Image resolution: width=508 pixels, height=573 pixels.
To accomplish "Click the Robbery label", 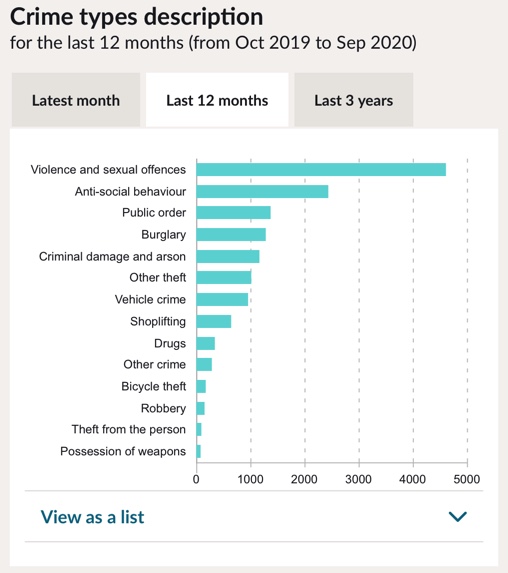I will click(x=163, y=408).
